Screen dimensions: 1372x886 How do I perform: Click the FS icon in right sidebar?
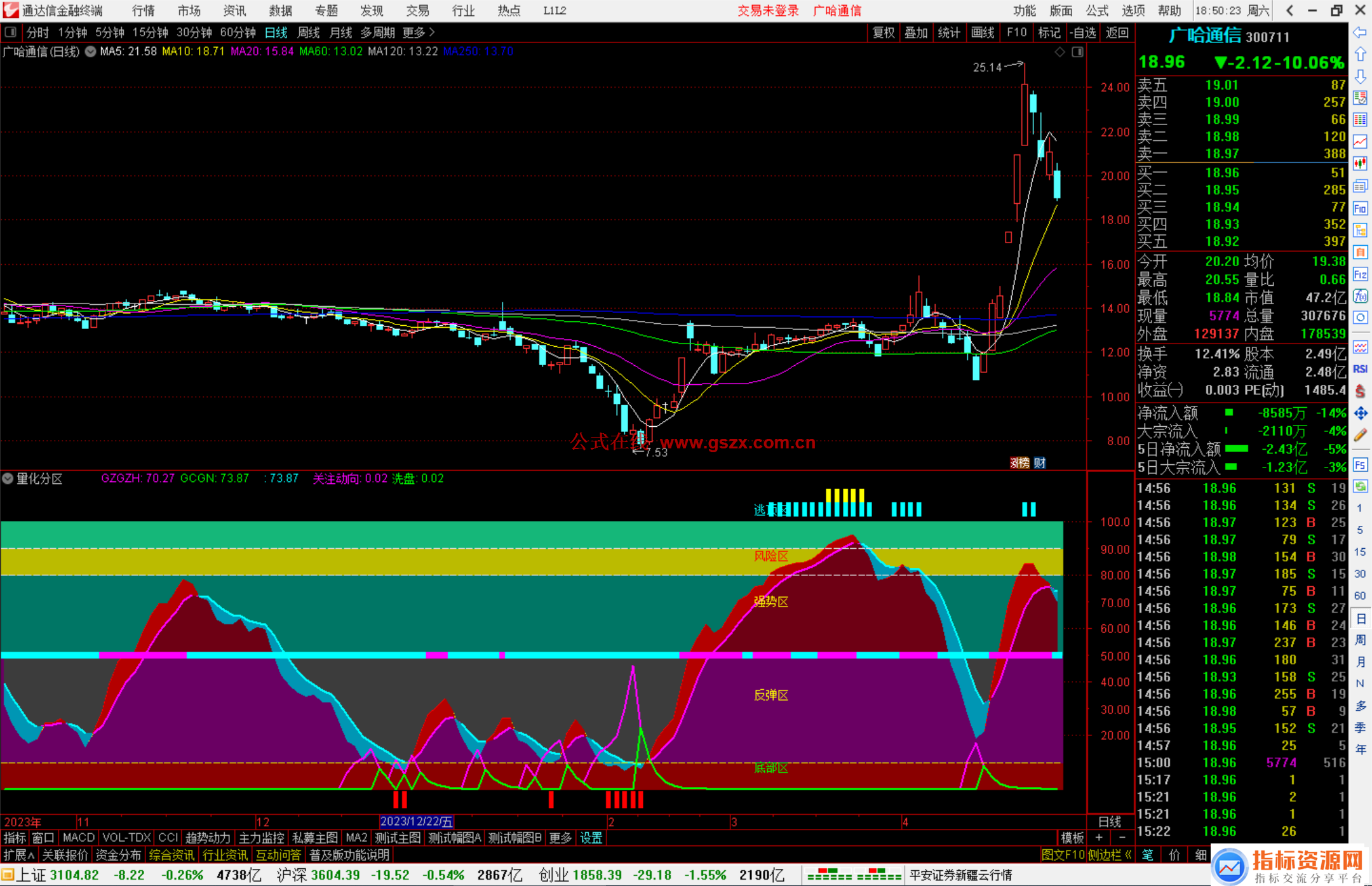1360,465
